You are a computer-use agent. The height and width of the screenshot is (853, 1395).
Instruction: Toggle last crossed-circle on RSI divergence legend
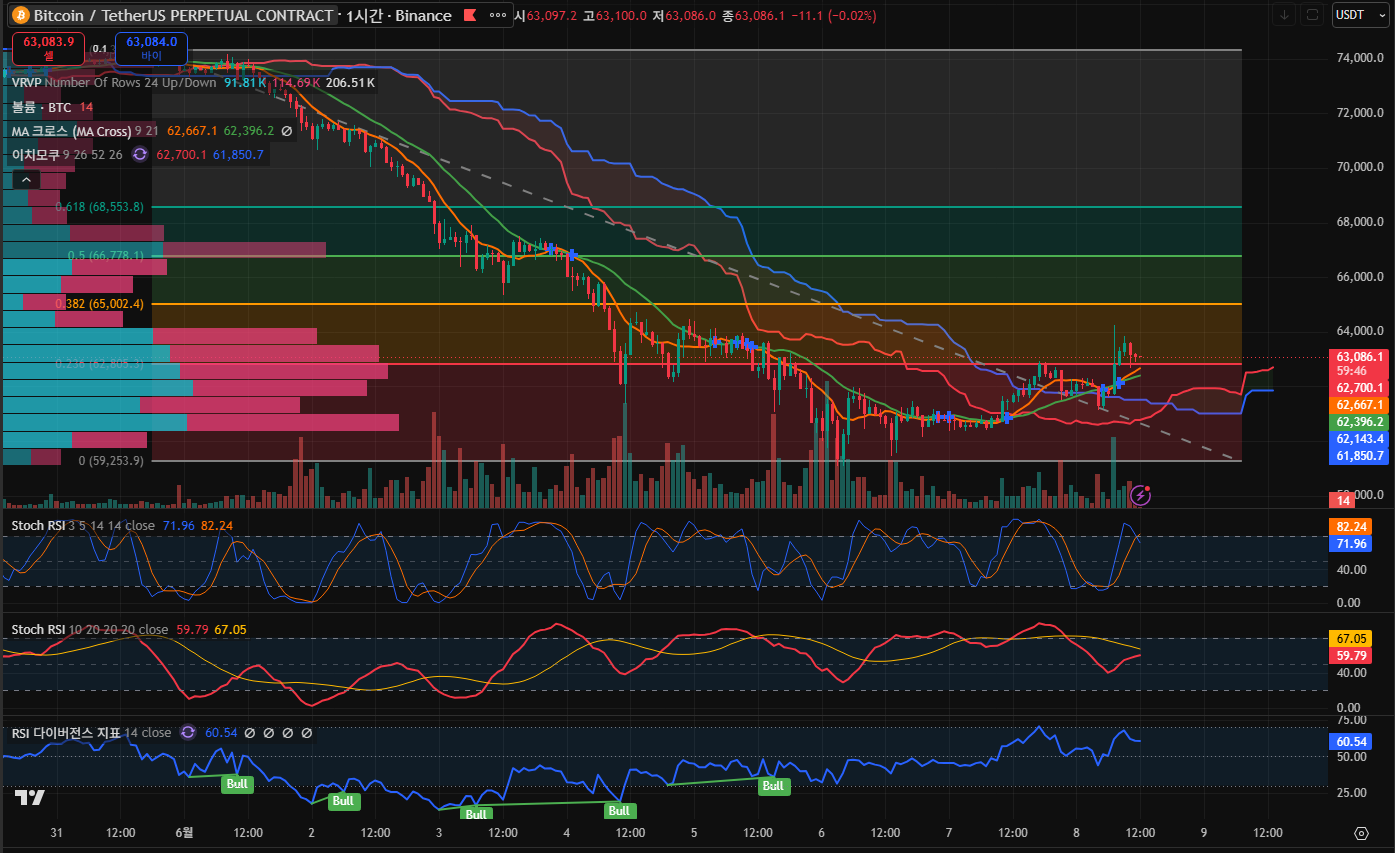307,733
